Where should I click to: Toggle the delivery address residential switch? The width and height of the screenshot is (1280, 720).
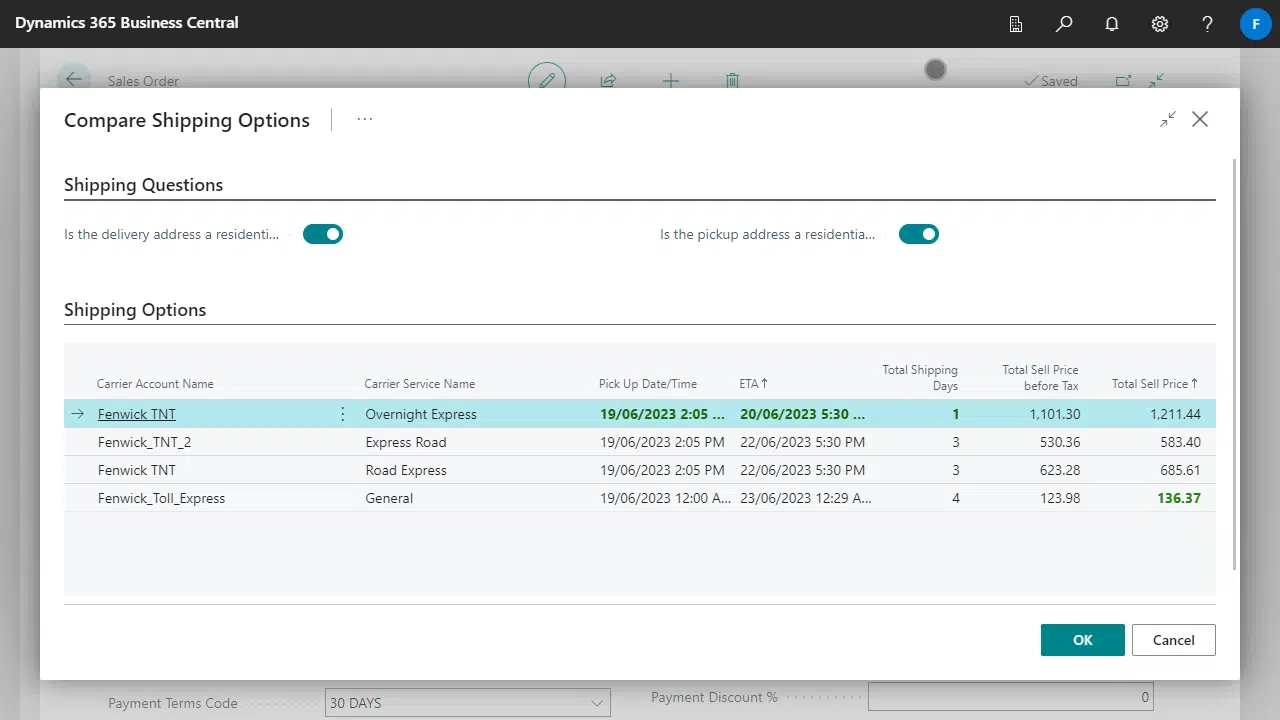(x=323, y=234)
